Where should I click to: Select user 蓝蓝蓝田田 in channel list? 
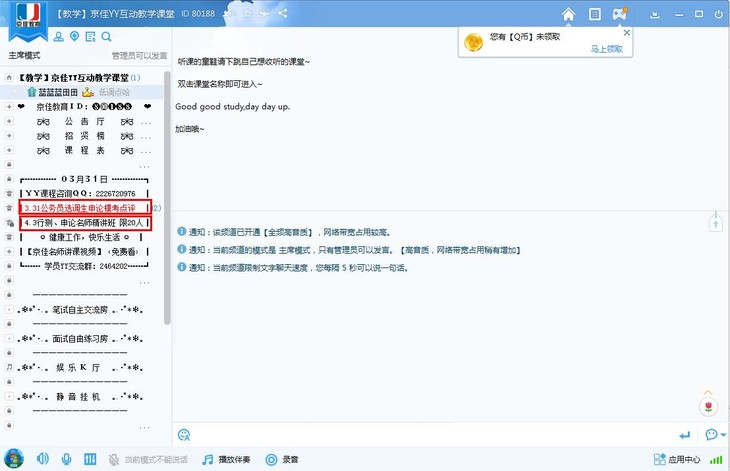pyautogui.click(x=58, y=92)
